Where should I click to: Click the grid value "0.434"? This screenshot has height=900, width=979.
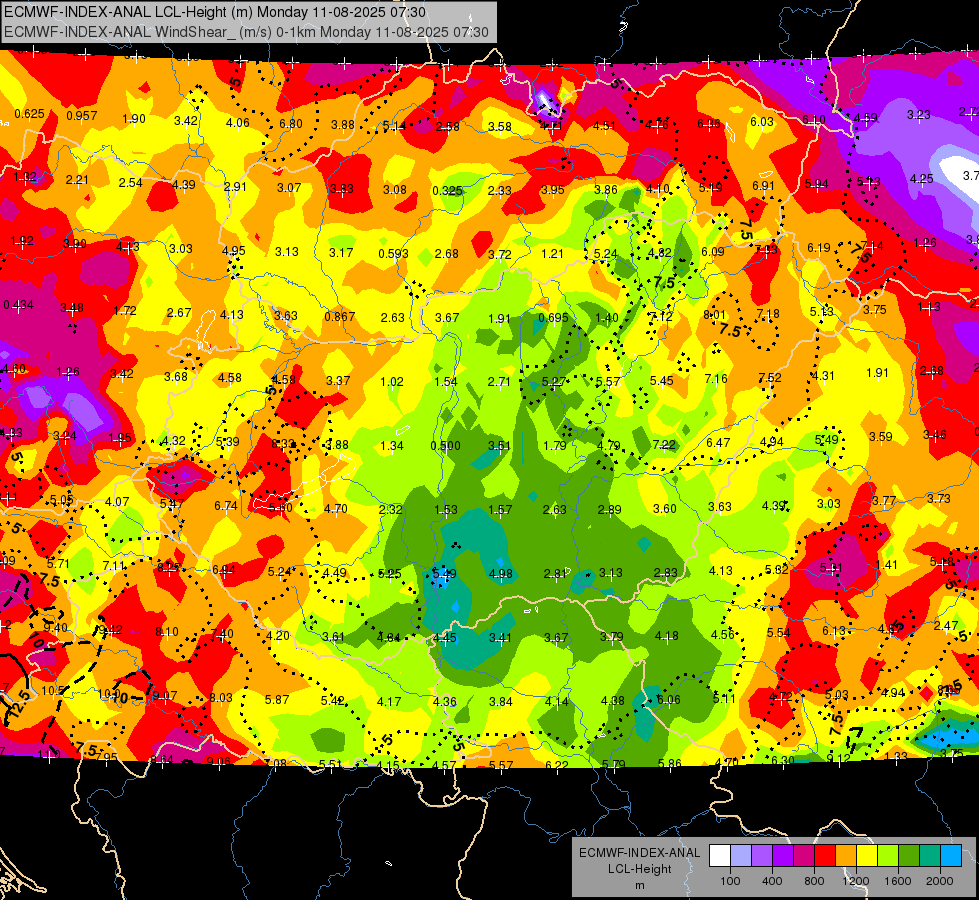tap(19, 305)
